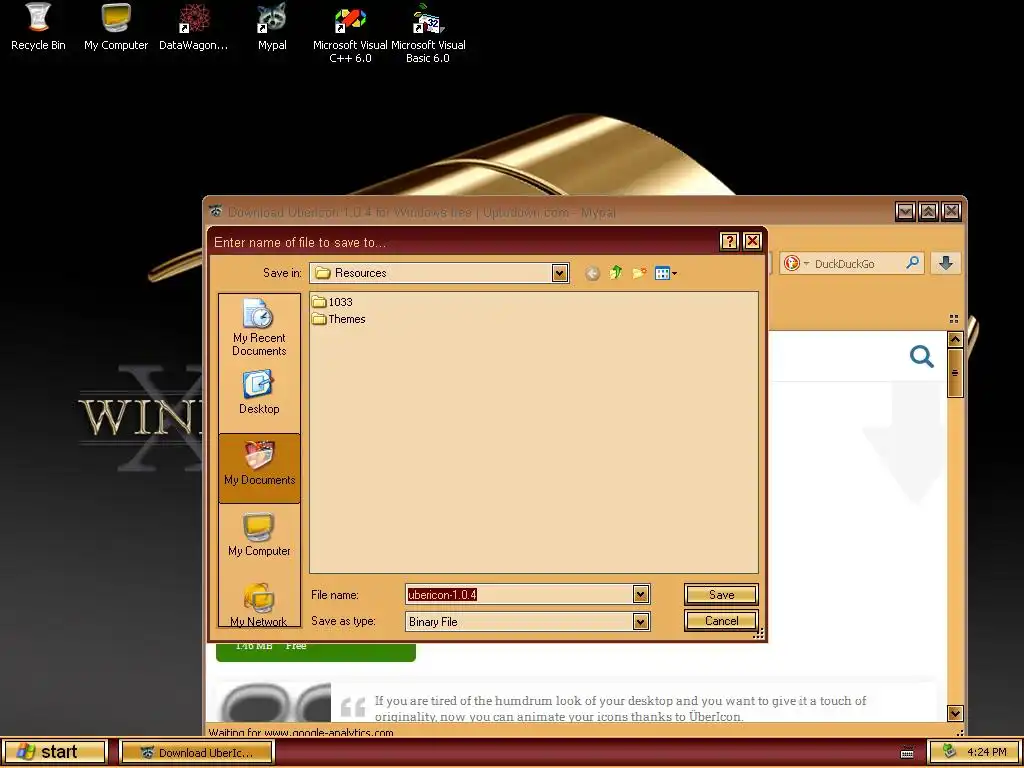The image size is (1024, 768).
Task: Click the dialog Help question-mark button
Action: 729,242
